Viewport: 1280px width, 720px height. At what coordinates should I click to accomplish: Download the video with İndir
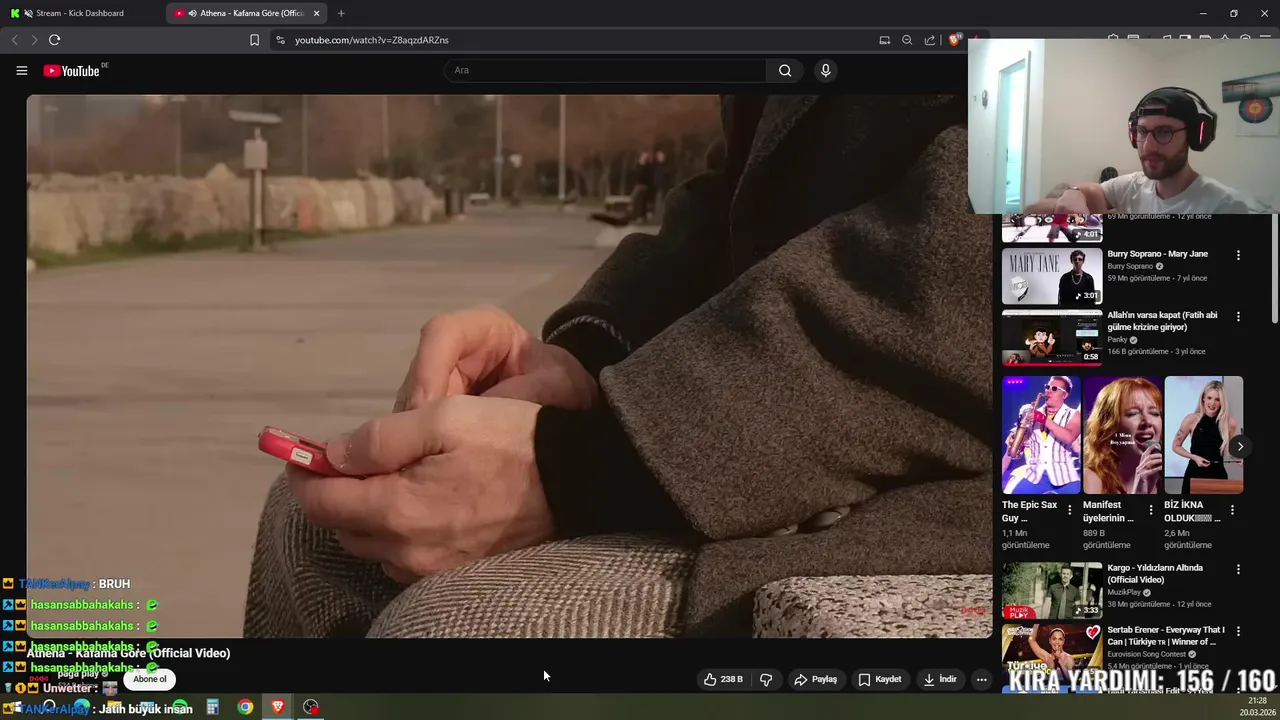pyautogui.click(x=940, y=679)
